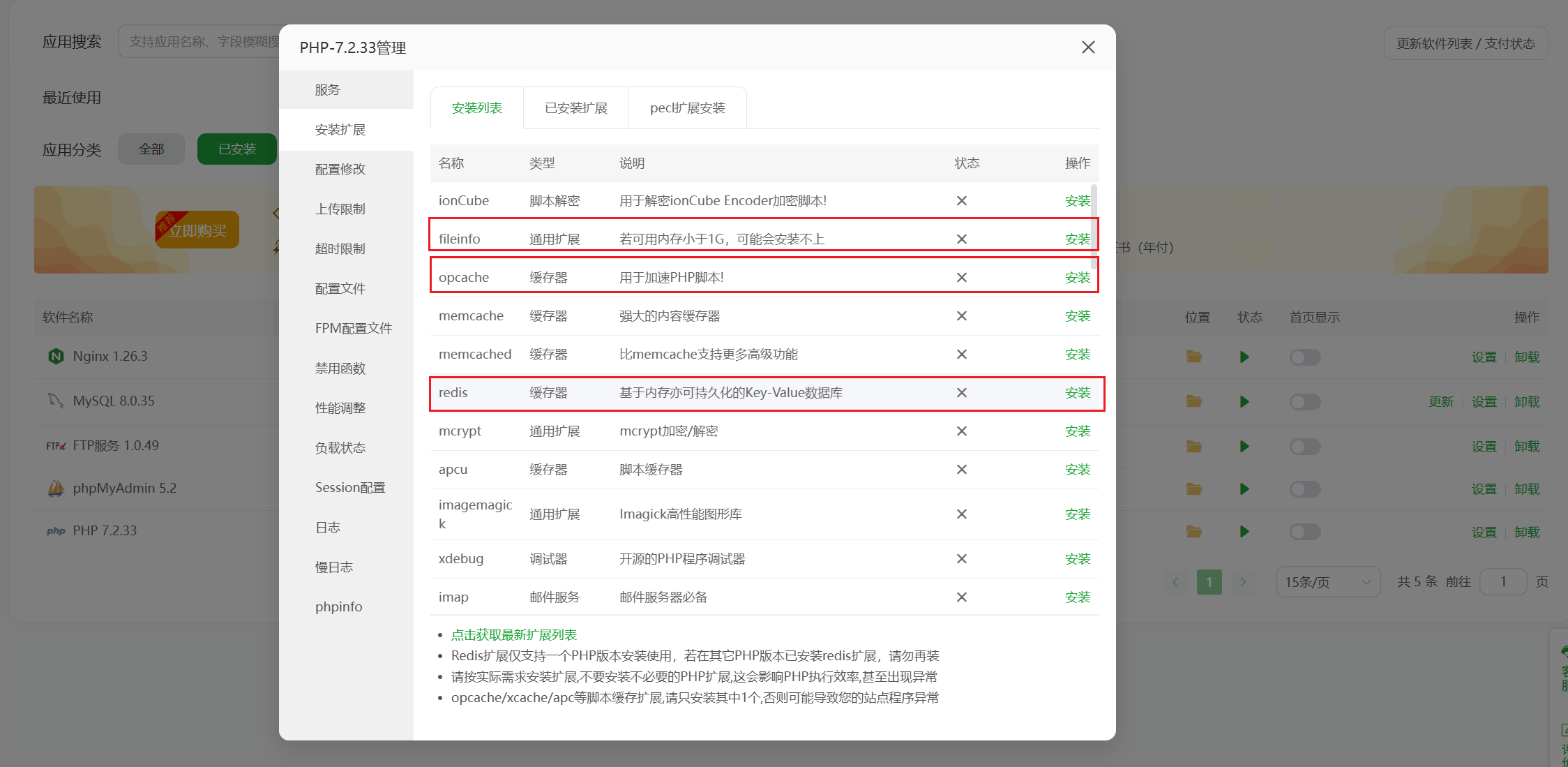Install the redis extension
This screenshot has width=1568, height=767.
coord(1078,393)
